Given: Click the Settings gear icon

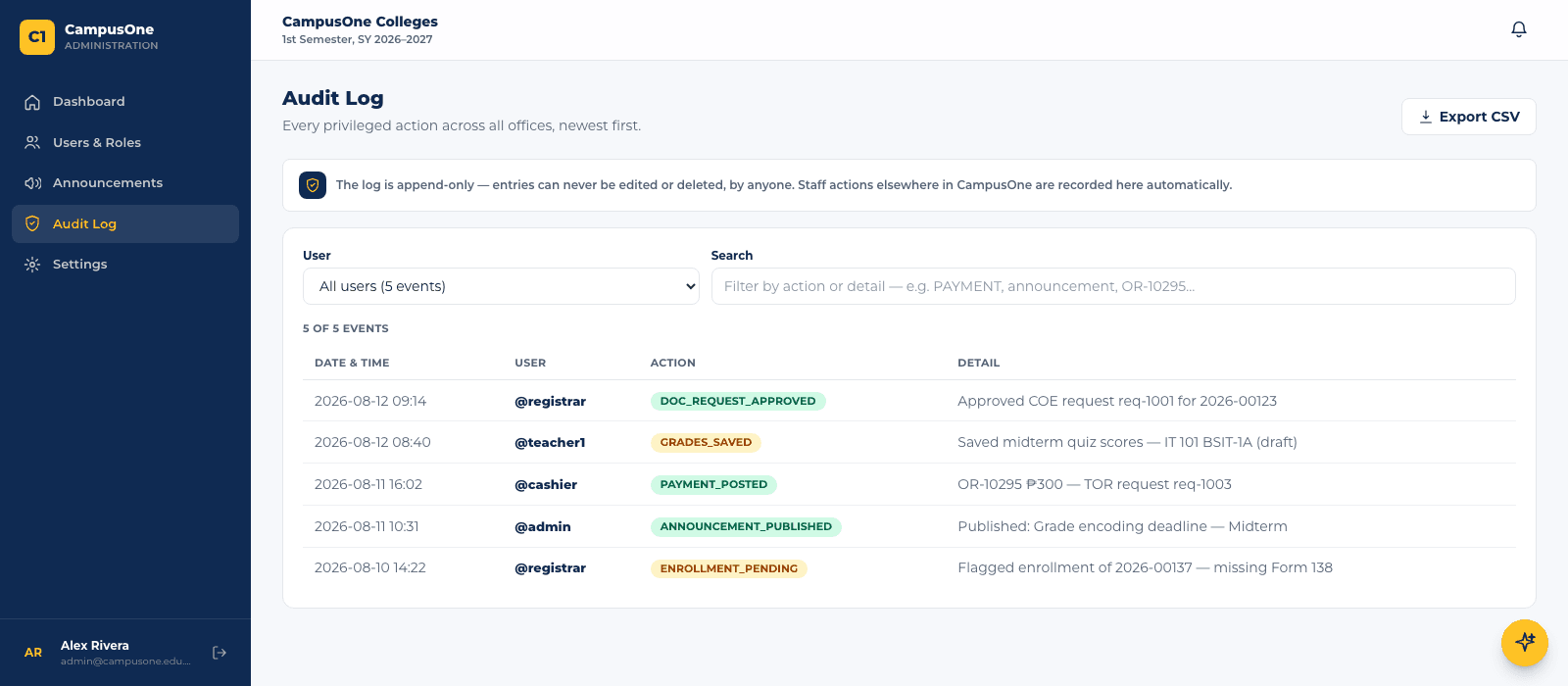Looking at the screenshot, I should 32,265.
